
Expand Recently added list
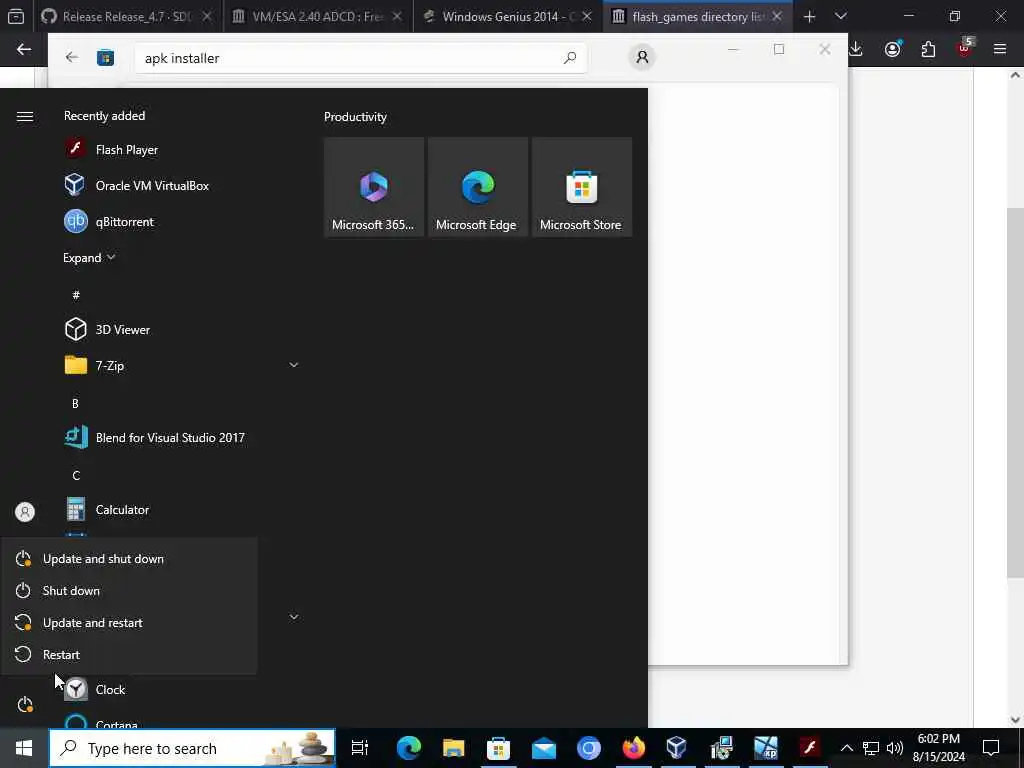(x=89, y=257)
